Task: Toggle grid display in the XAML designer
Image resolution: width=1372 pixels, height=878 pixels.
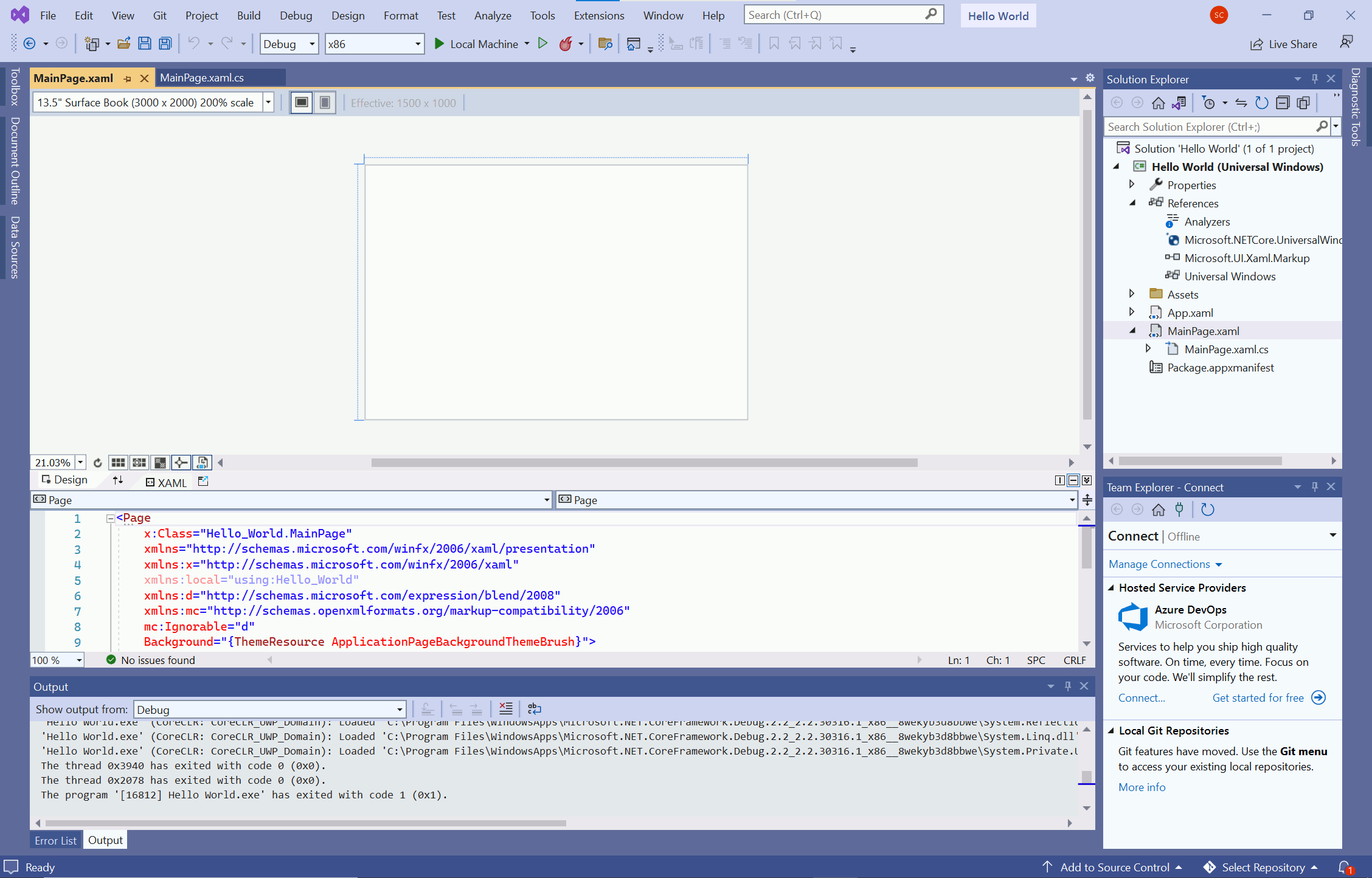Action: 118,462
